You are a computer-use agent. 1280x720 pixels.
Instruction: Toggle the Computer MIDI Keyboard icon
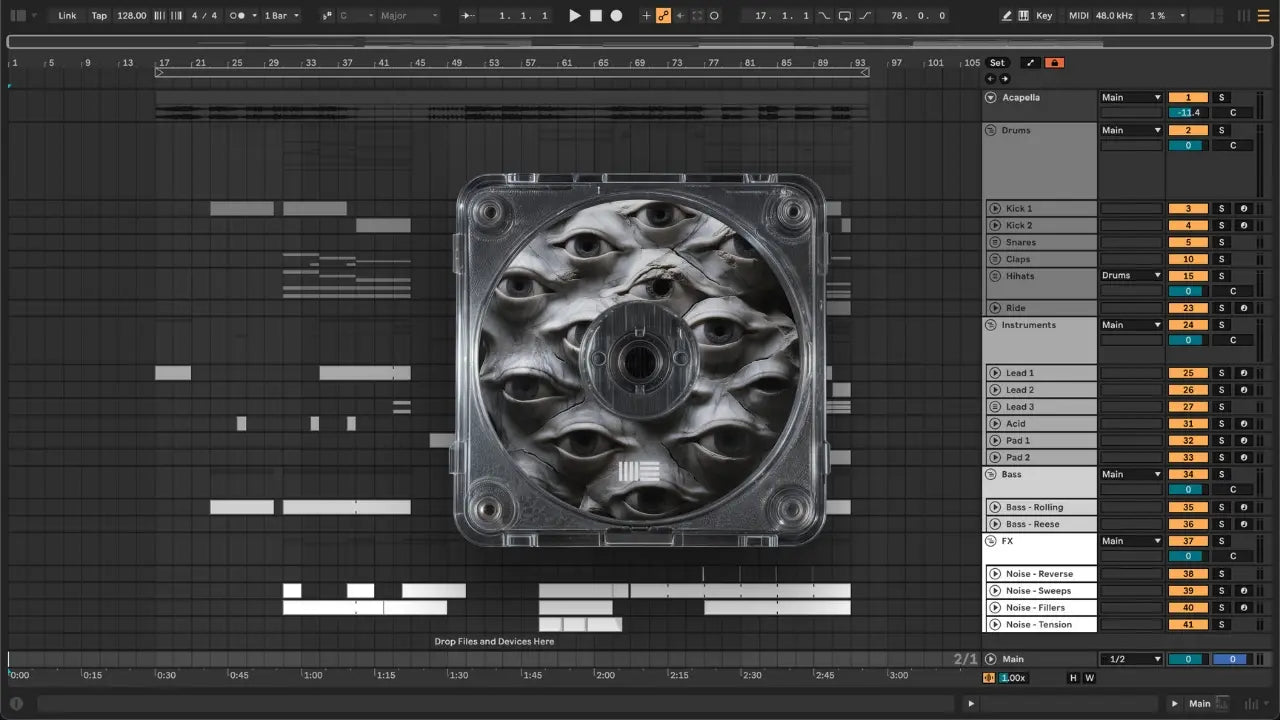pyautogui.click(x=1025, y=16)
